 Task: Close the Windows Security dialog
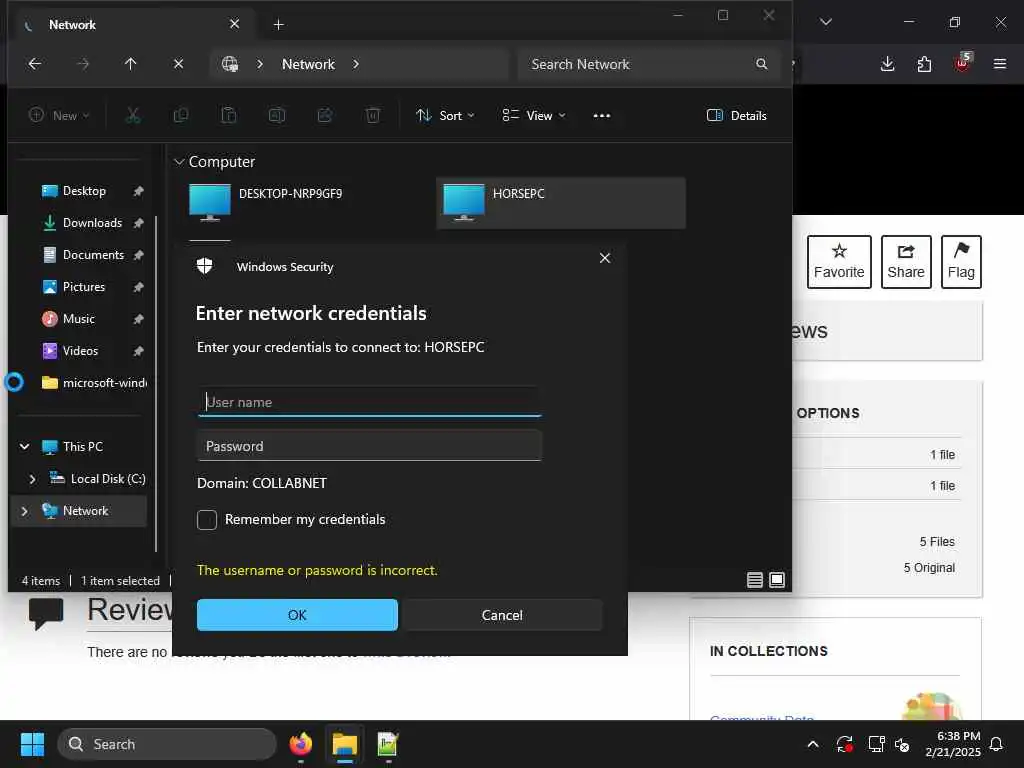click(x=605, y=258)
